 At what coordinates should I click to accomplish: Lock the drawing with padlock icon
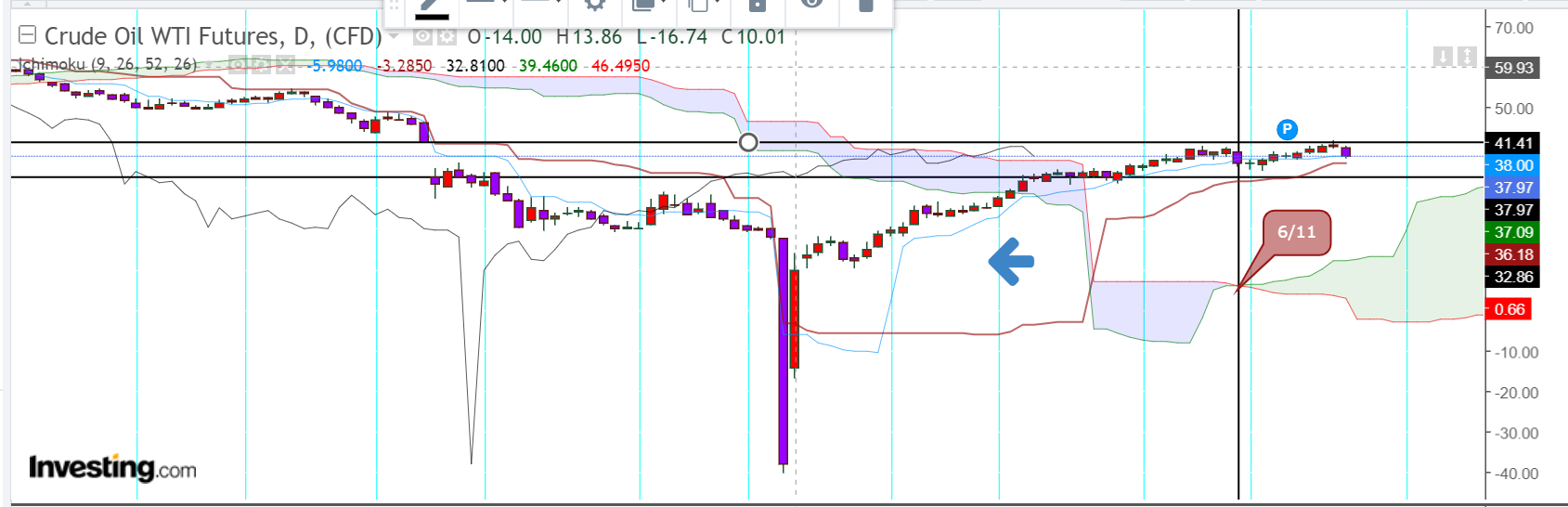point(758,5)
